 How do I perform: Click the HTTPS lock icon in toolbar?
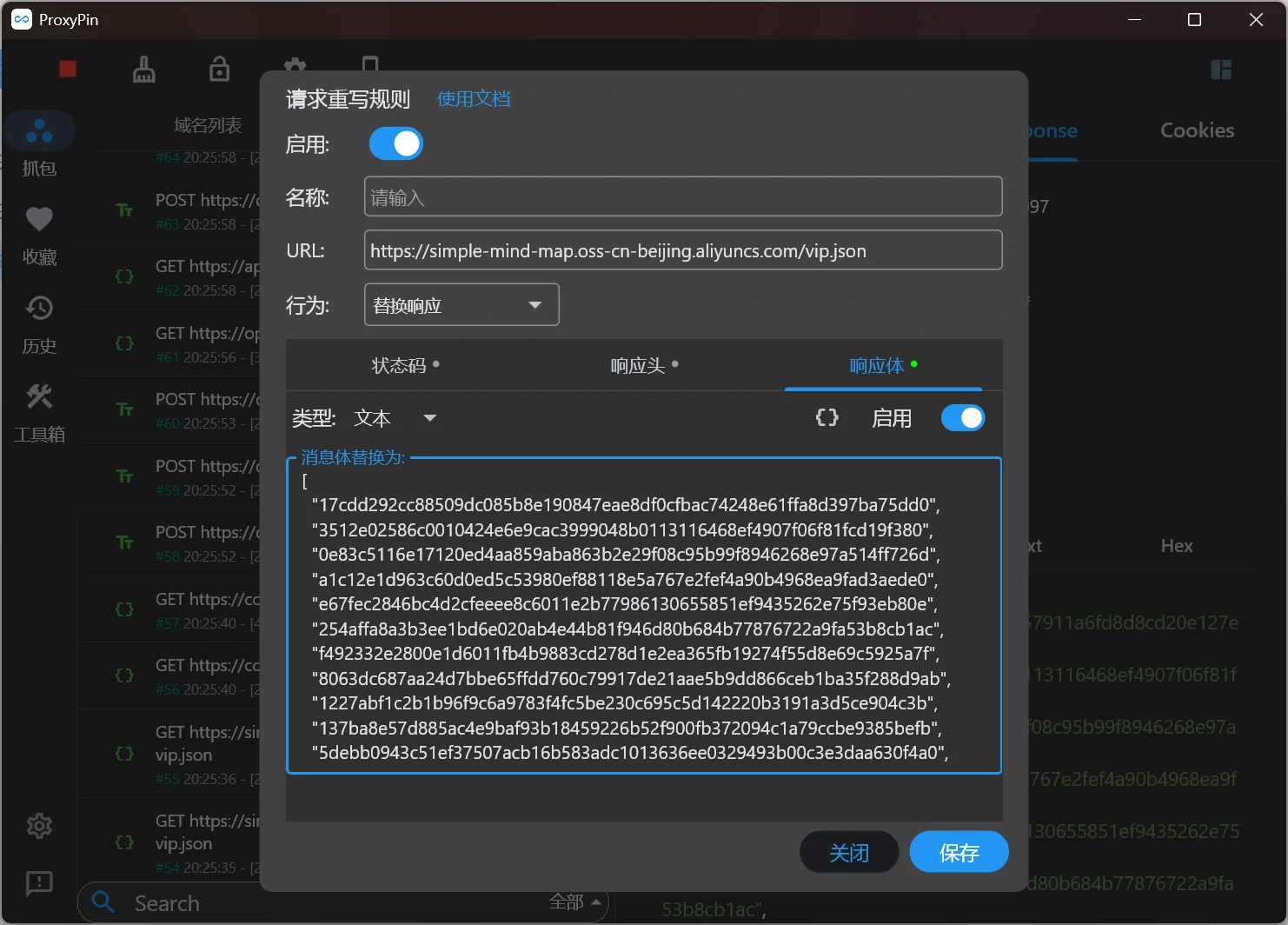[x=220, y=70]
